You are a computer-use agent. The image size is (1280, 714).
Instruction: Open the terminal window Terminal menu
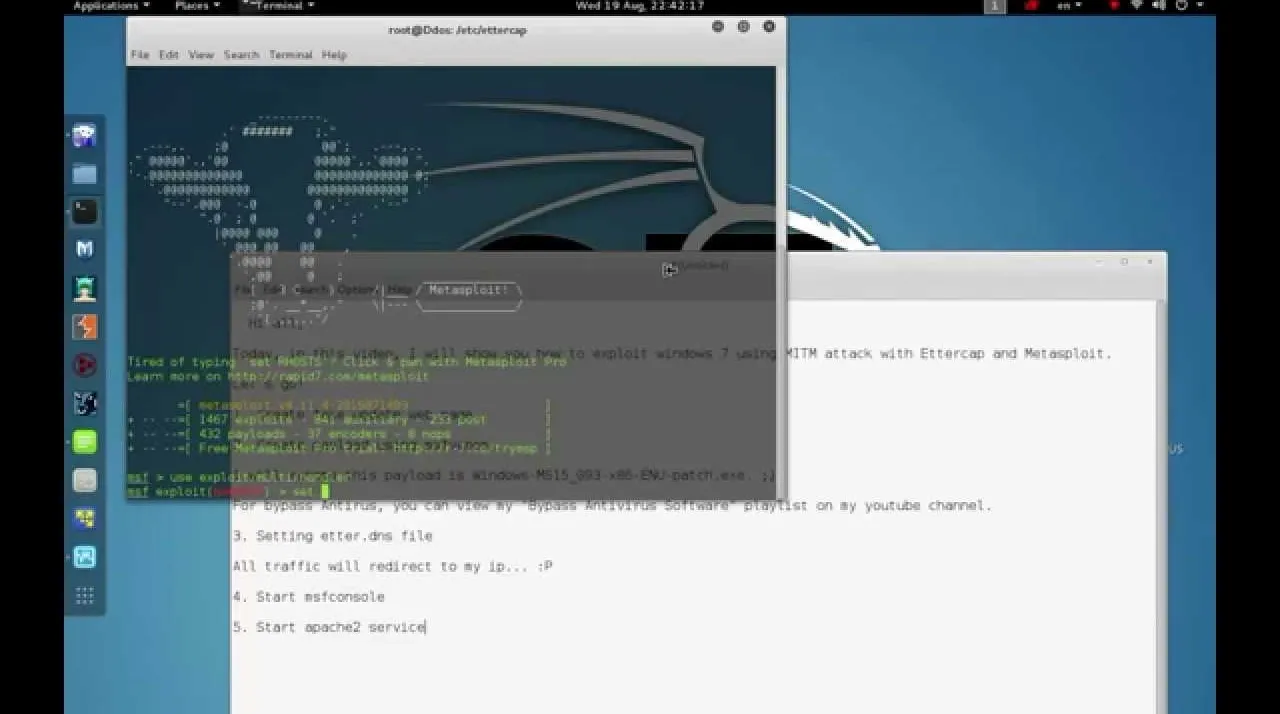click(291, 55)
